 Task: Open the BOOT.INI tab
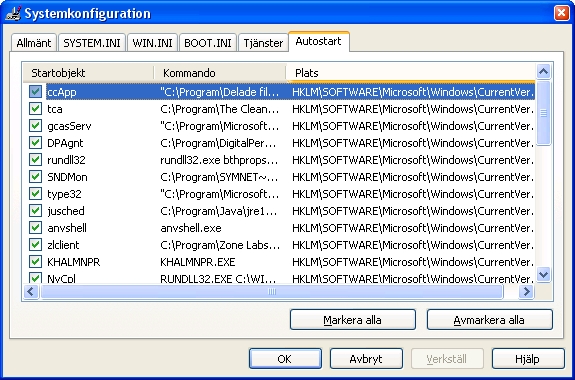point(208,43)
